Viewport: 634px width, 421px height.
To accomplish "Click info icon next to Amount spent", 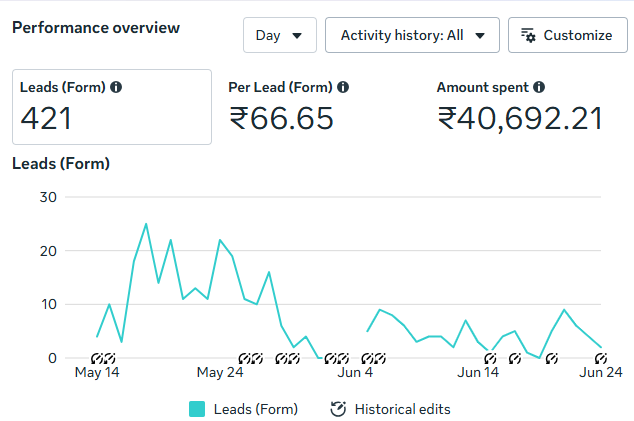I will 539,87.
